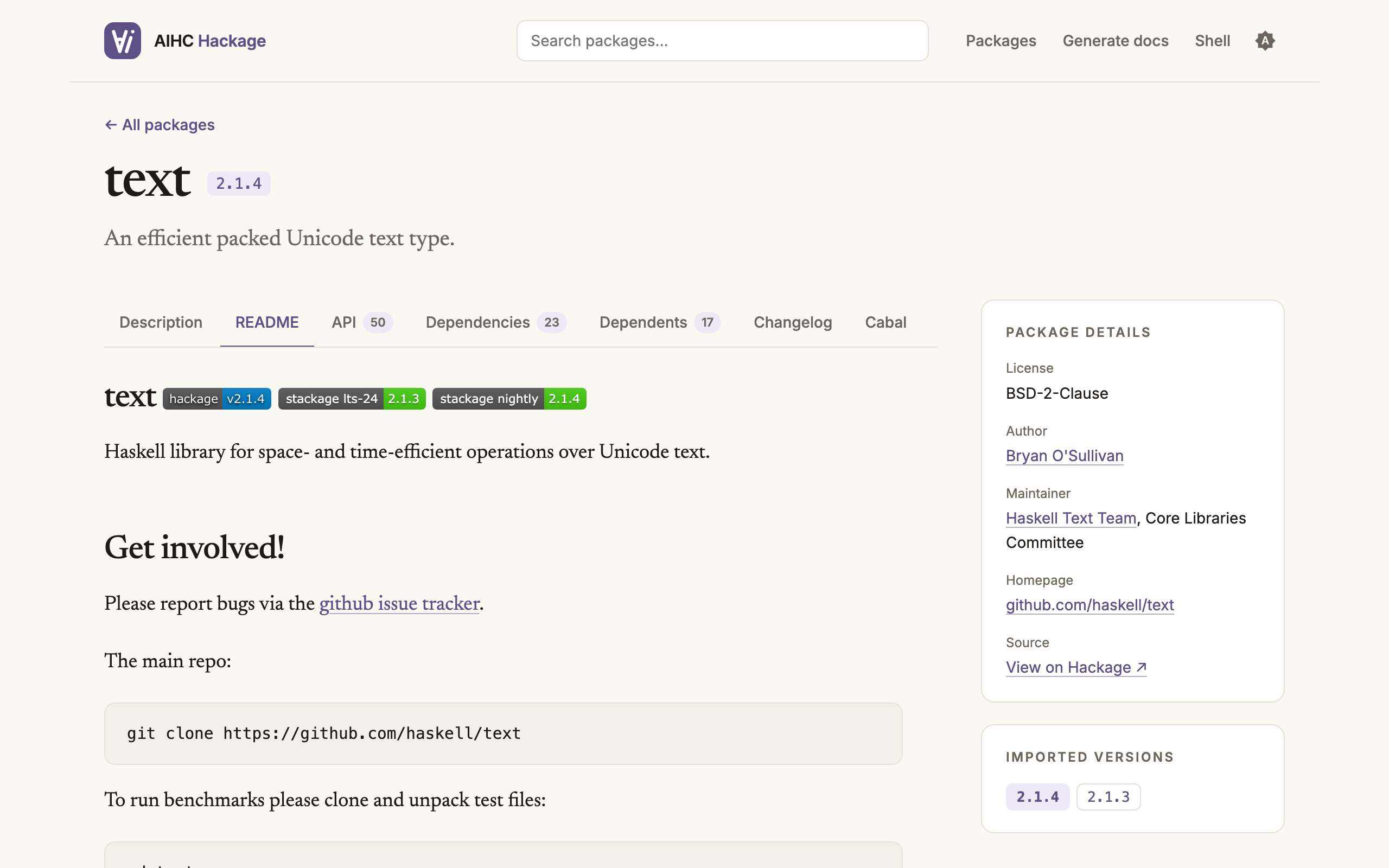Open the Shell nav link
Viewport: 1389px width, 868px height.
tap(1212, 41)
